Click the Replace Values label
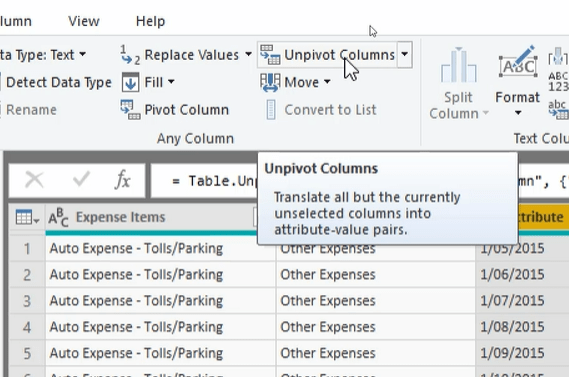569x377 pixels. click(x=192, y=55)
